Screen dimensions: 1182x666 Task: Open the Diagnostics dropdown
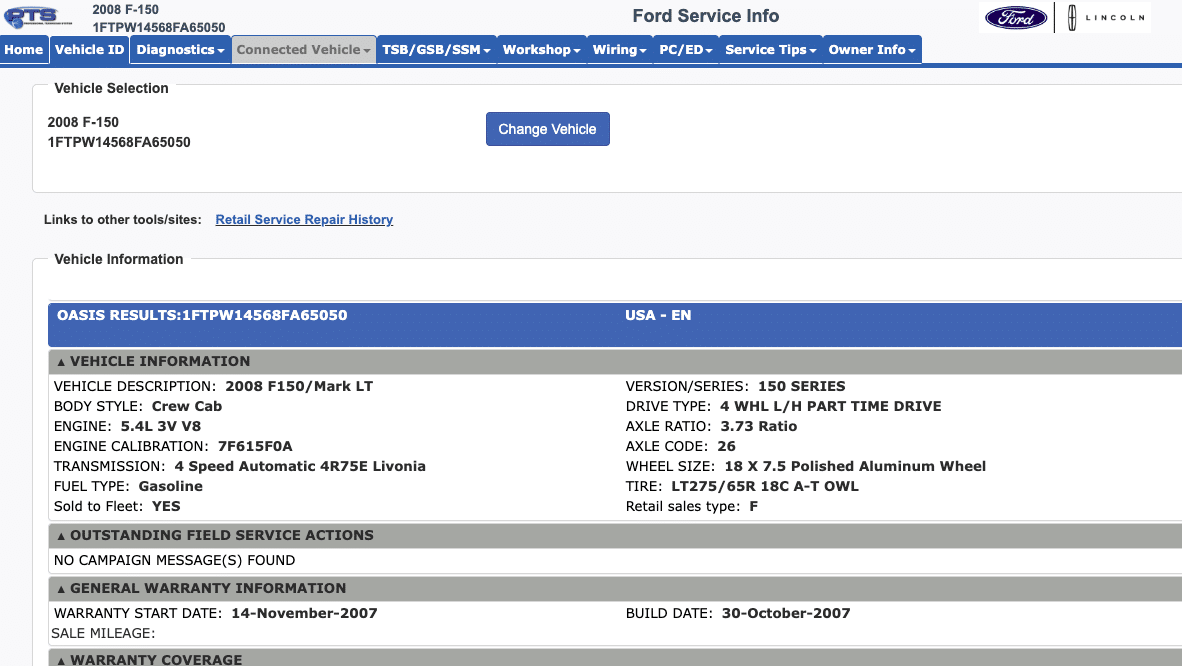tap(180, 49)
